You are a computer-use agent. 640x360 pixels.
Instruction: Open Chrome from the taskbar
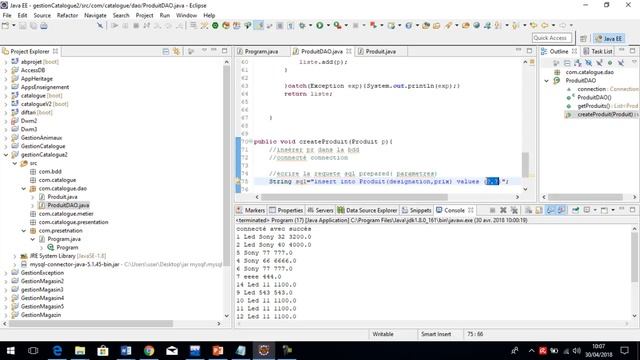tap(149, 351)
